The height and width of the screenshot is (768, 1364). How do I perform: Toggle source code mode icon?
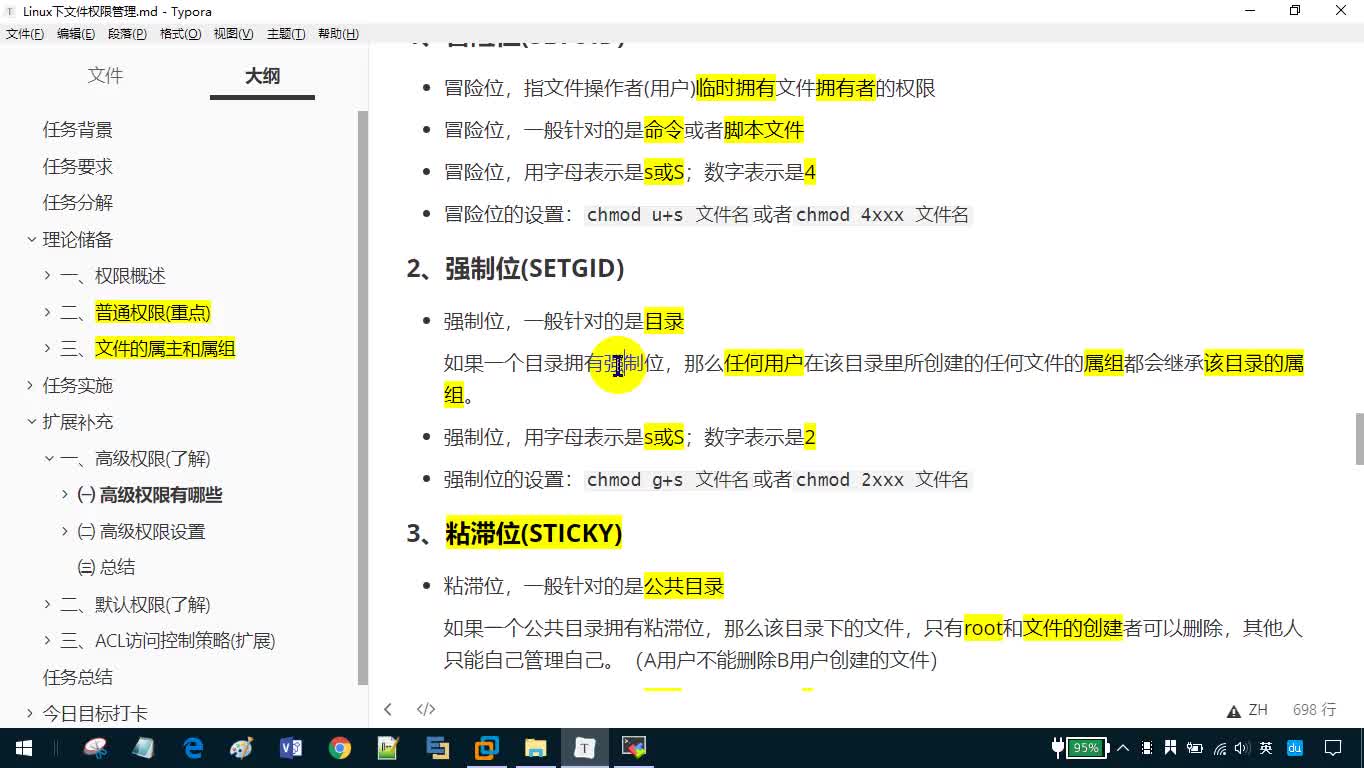(426, 709)
